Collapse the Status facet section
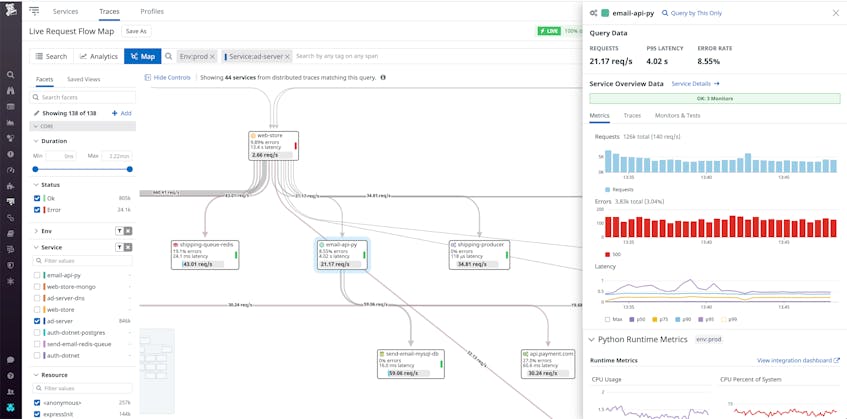Screen dimensions: 847x419 tap(36, 185)
